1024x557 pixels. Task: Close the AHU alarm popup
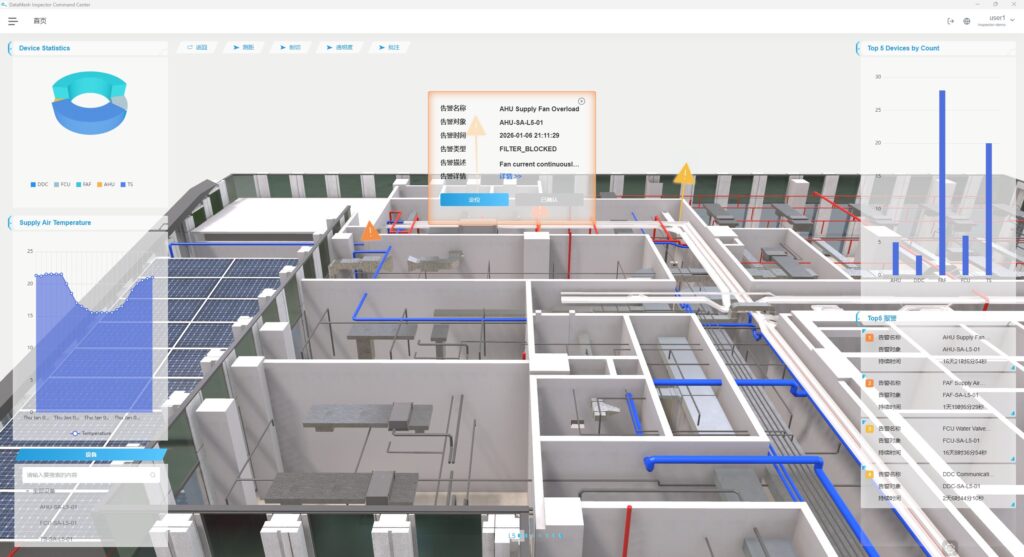click(582, 101)
